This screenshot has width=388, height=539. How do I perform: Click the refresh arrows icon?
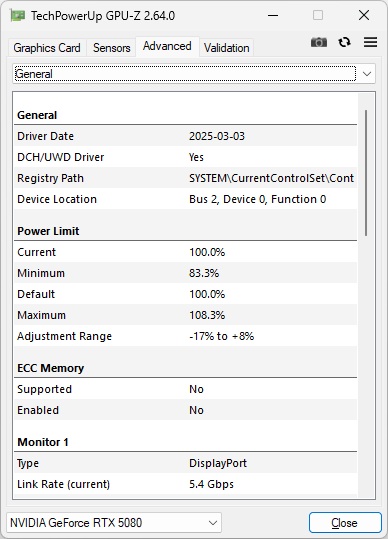[344, 42]
